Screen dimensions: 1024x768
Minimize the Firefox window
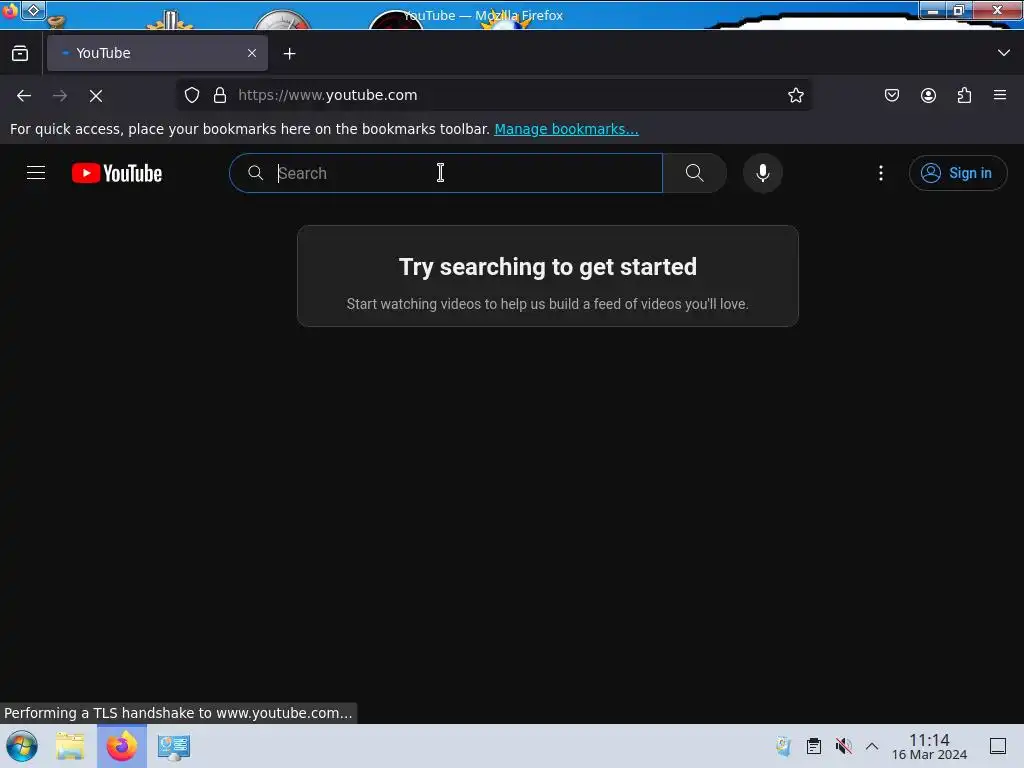coord(933,10)
